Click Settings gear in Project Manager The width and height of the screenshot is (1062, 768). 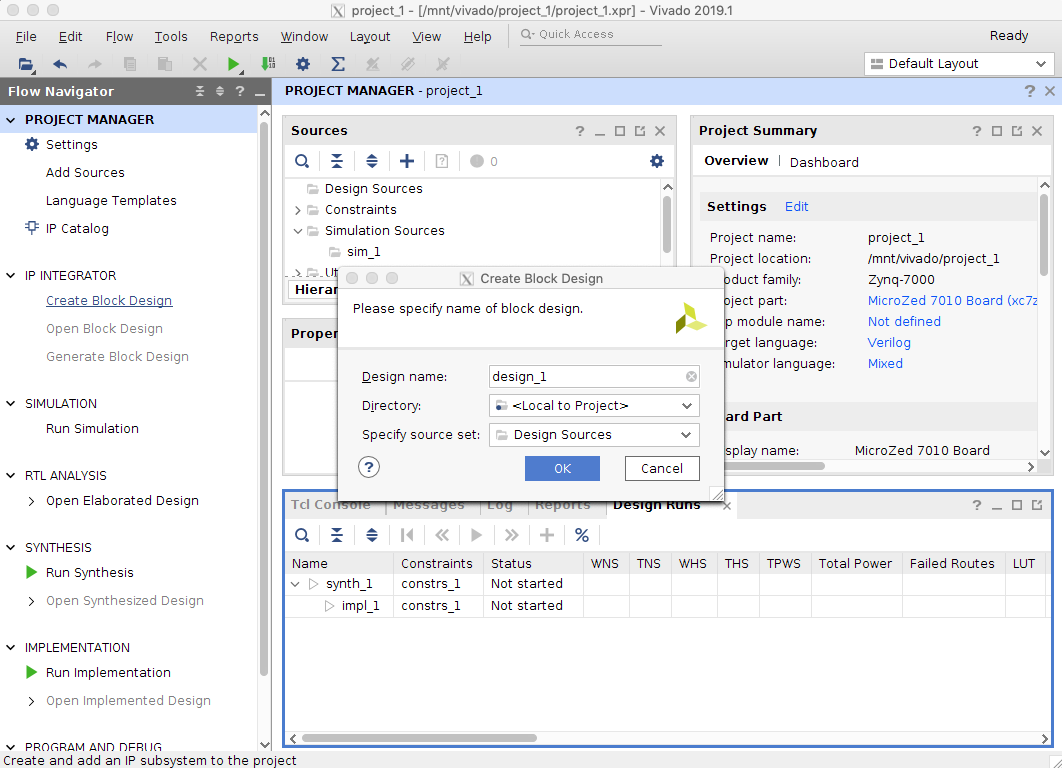[32, 144]
